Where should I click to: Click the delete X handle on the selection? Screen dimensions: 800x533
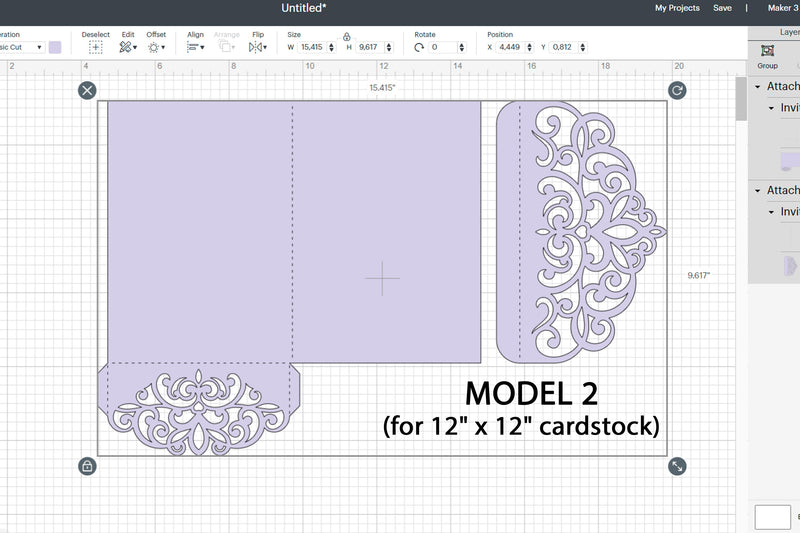pyautogui.click(x=88, y=91)
